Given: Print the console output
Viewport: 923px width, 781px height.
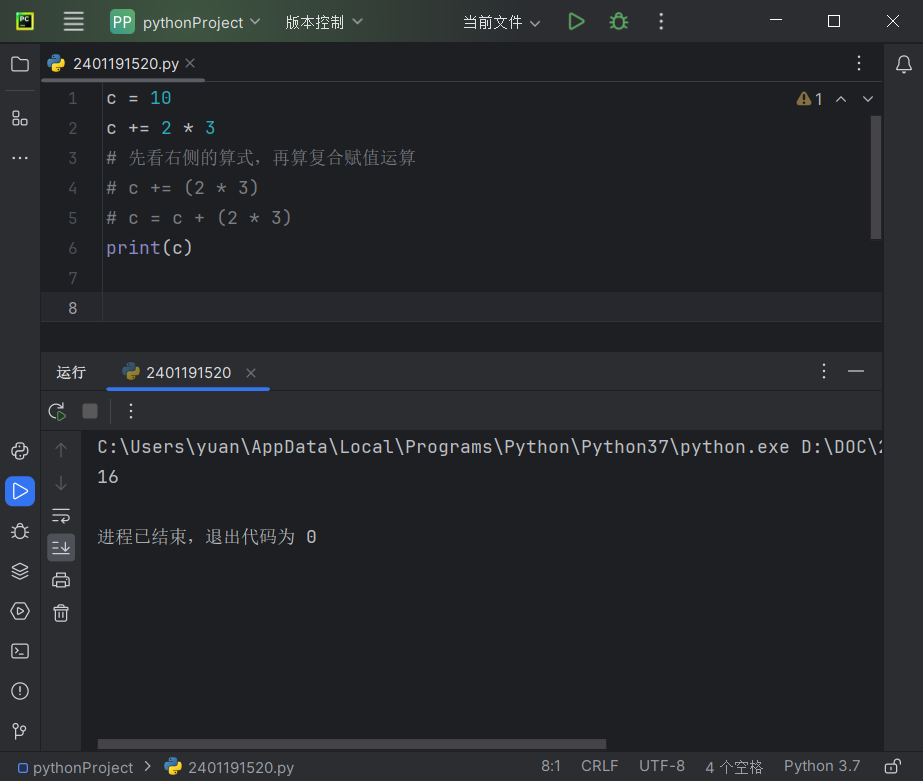Looking at the screenshot, I should [61, 580].
